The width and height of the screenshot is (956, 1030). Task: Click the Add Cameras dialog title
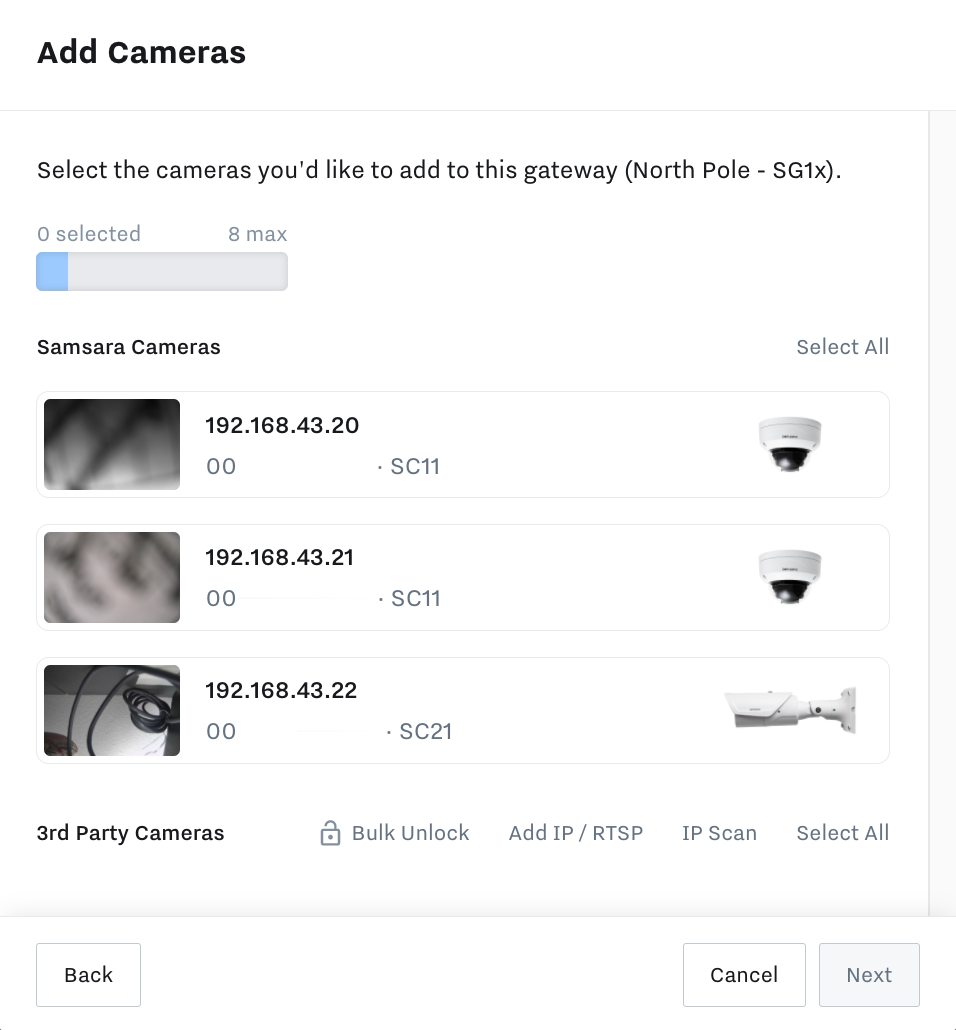pyautogui.click(x=141, y=53)
